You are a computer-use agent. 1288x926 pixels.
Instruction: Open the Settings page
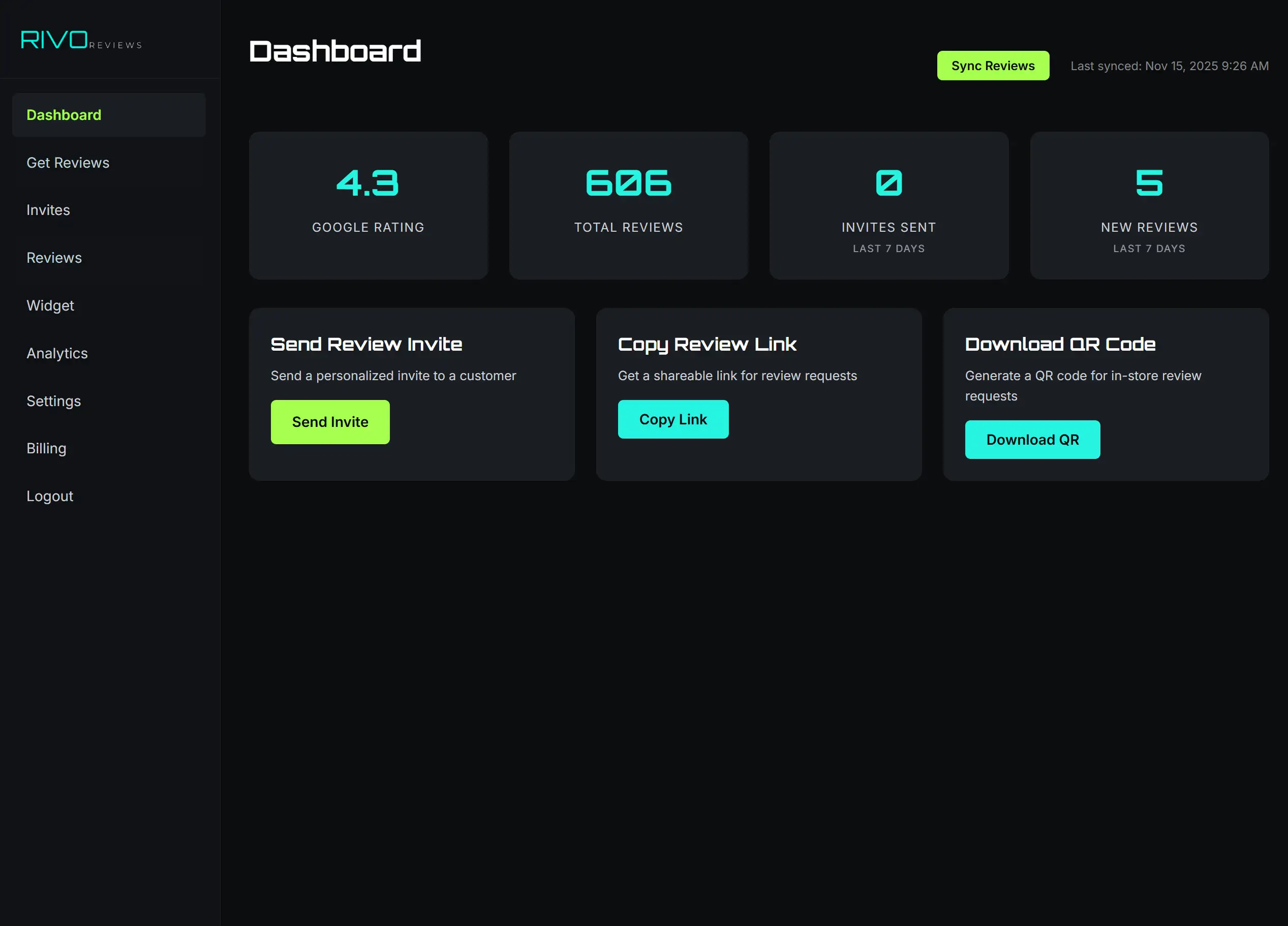(x=53, y=401)
